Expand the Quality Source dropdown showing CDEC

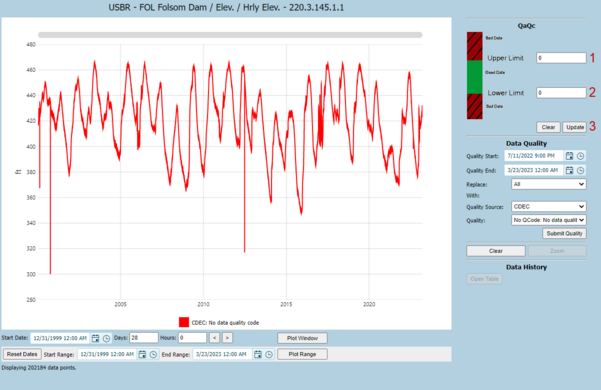[548, 206]
